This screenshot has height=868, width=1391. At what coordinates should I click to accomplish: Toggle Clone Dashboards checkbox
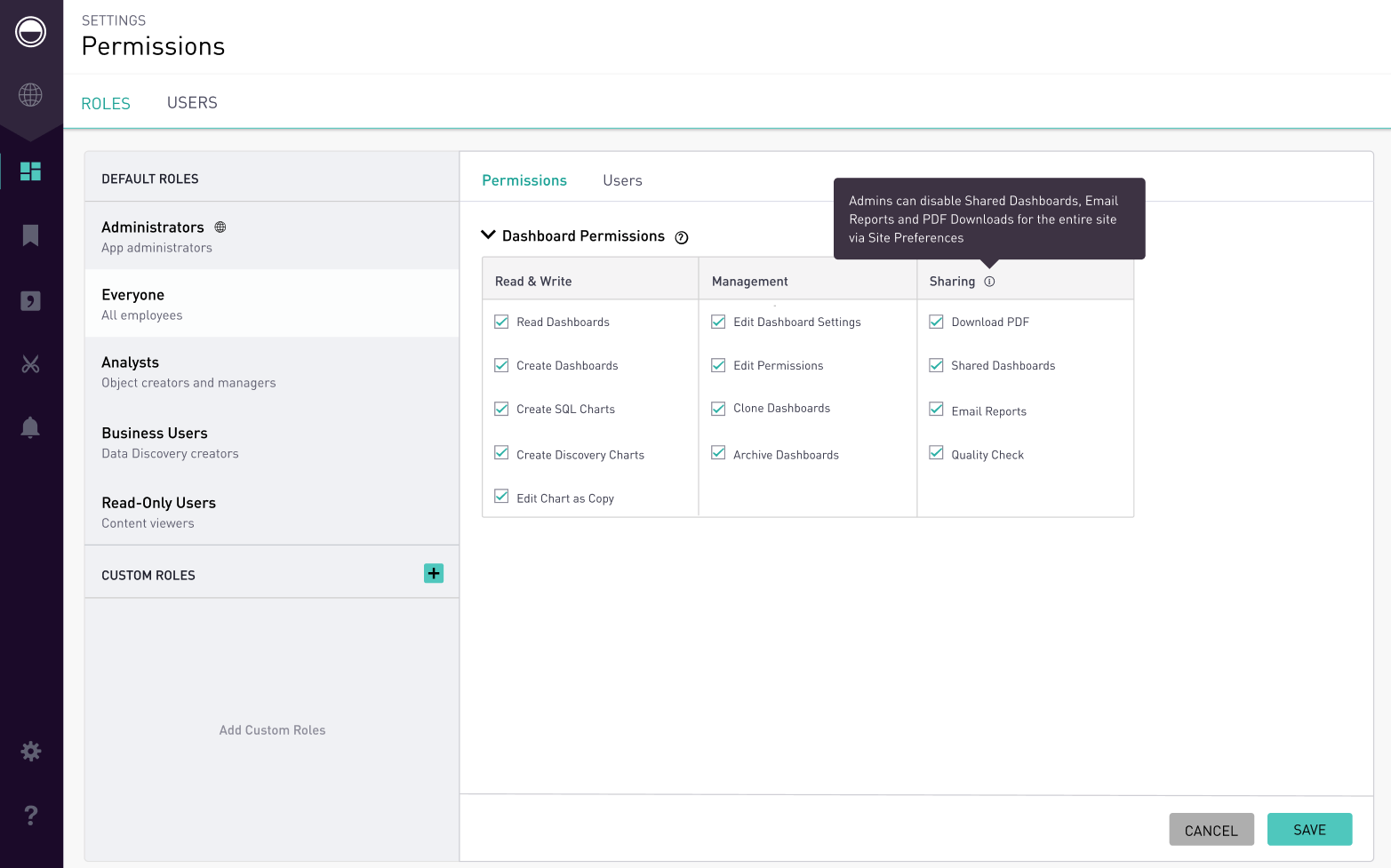[718, 409]
